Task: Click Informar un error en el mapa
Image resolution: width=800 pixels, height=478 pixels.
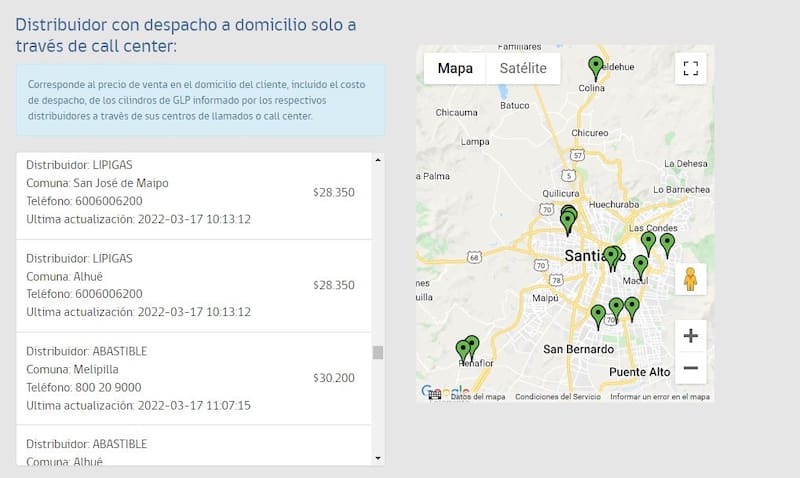Action: (x=660, y=397)
